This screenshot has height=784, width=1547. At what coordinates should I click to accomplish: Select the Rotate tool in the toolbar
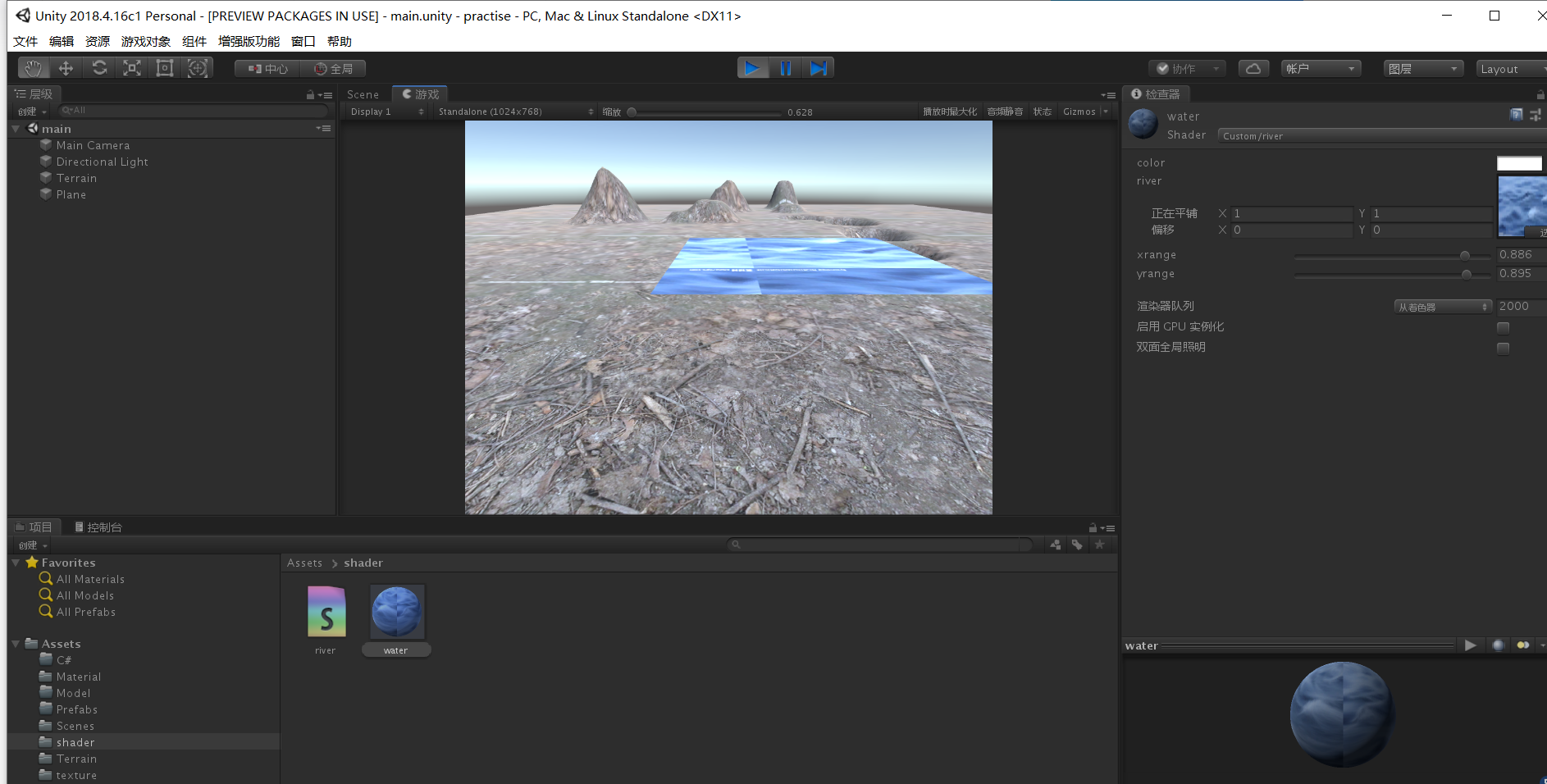click(x=99, y=68)
